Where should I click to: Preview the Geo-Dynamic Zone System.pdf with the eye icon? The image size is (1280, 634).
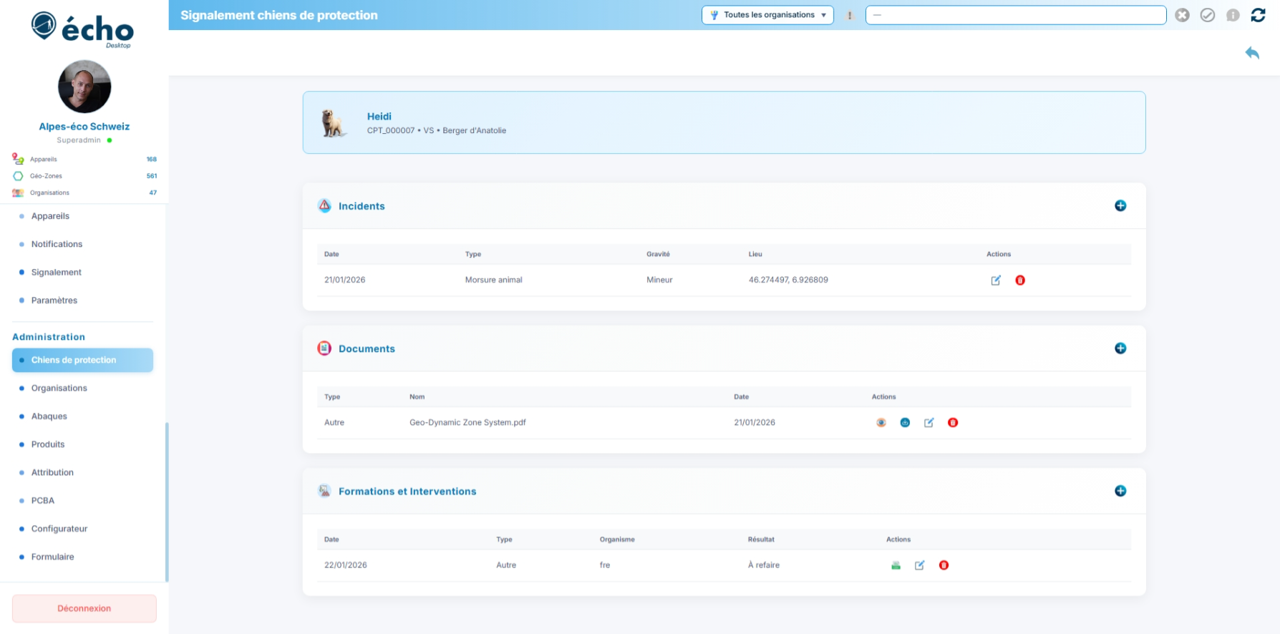pos(881,423)
